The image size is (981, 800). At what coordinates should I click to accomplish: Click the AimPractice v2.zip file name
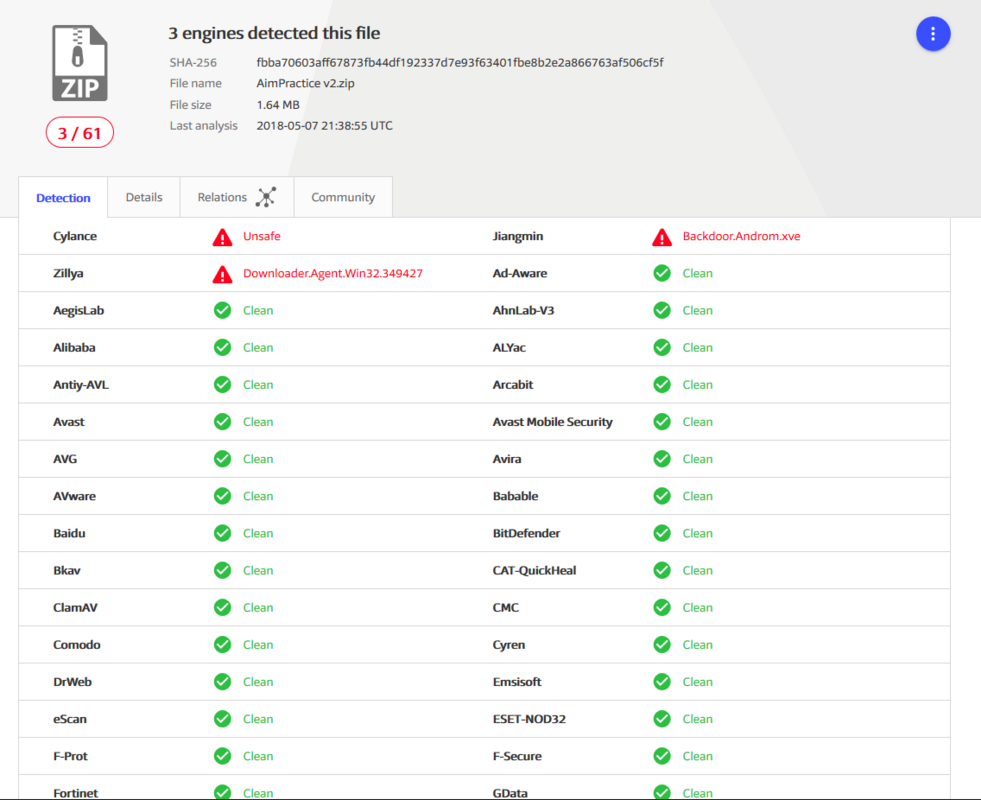[x=304, y=84]
